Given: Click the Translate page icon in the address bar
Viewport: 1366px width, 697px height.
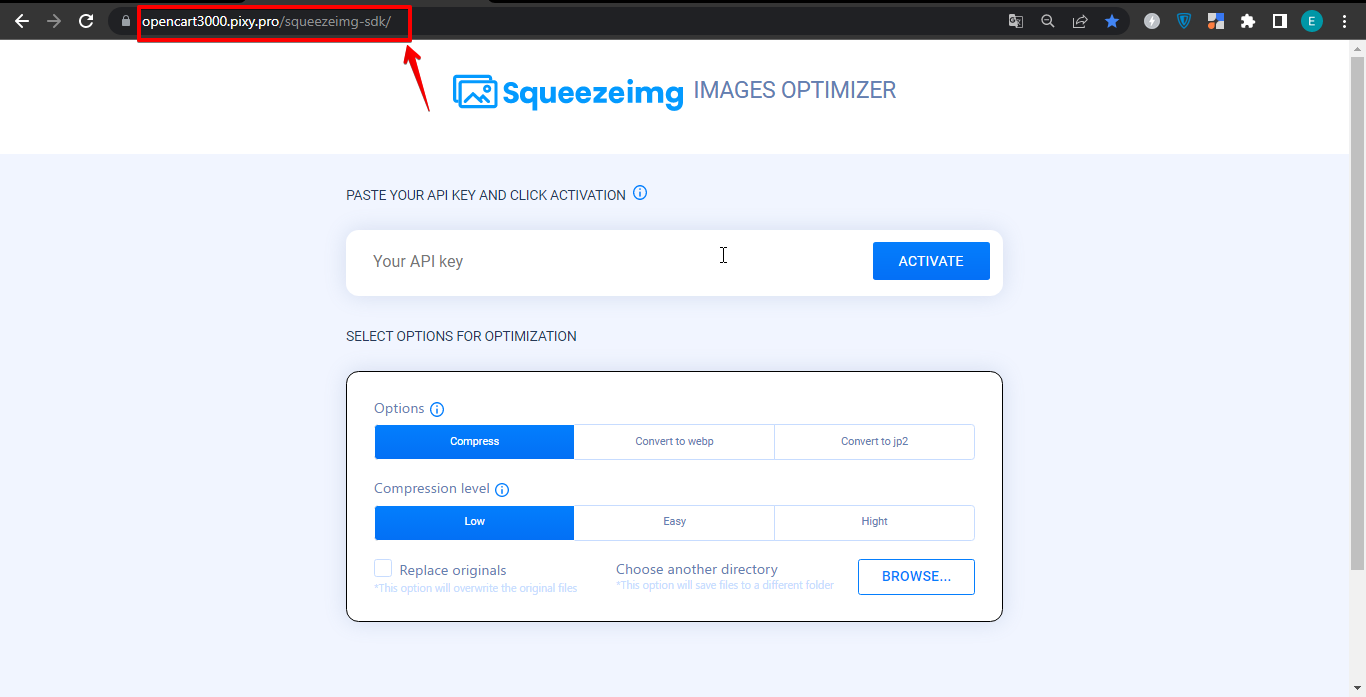Looking at the screenshot, I should [1016, 21].
